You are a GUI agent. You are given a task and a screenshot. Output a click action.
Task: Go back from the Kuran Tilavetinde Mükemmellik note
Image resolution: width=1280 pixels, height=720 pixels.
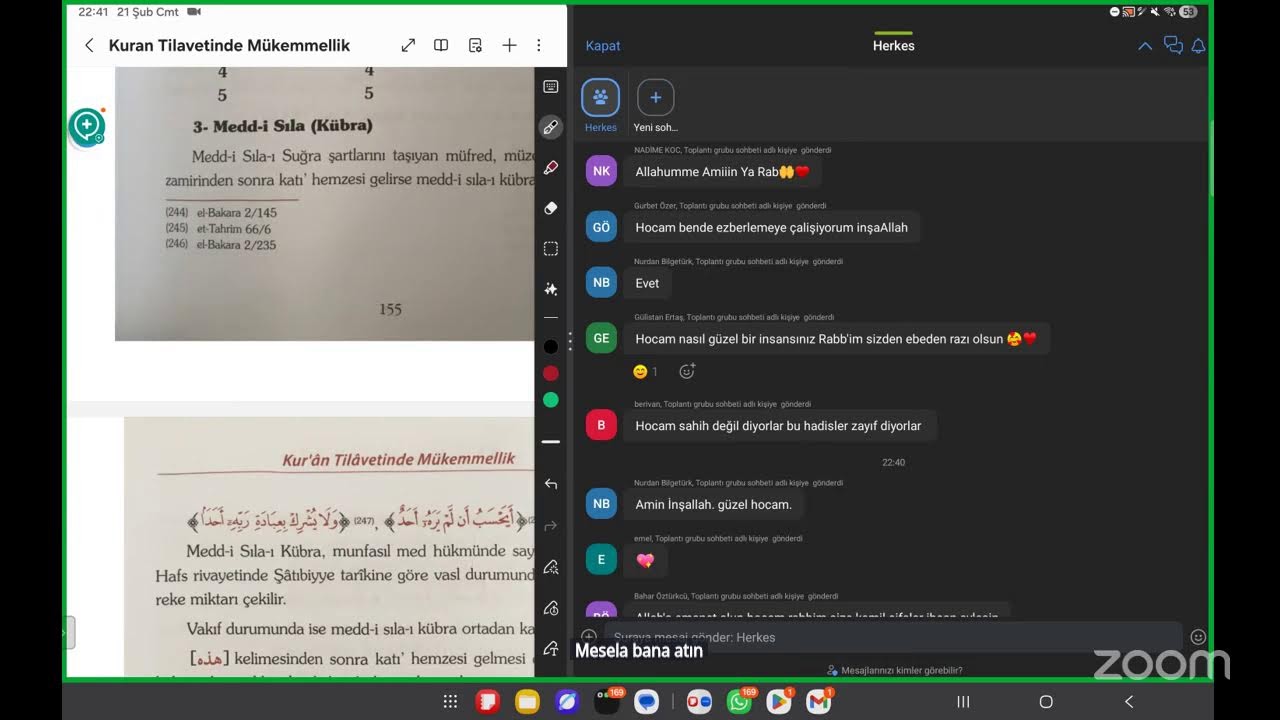coord(89,45)
